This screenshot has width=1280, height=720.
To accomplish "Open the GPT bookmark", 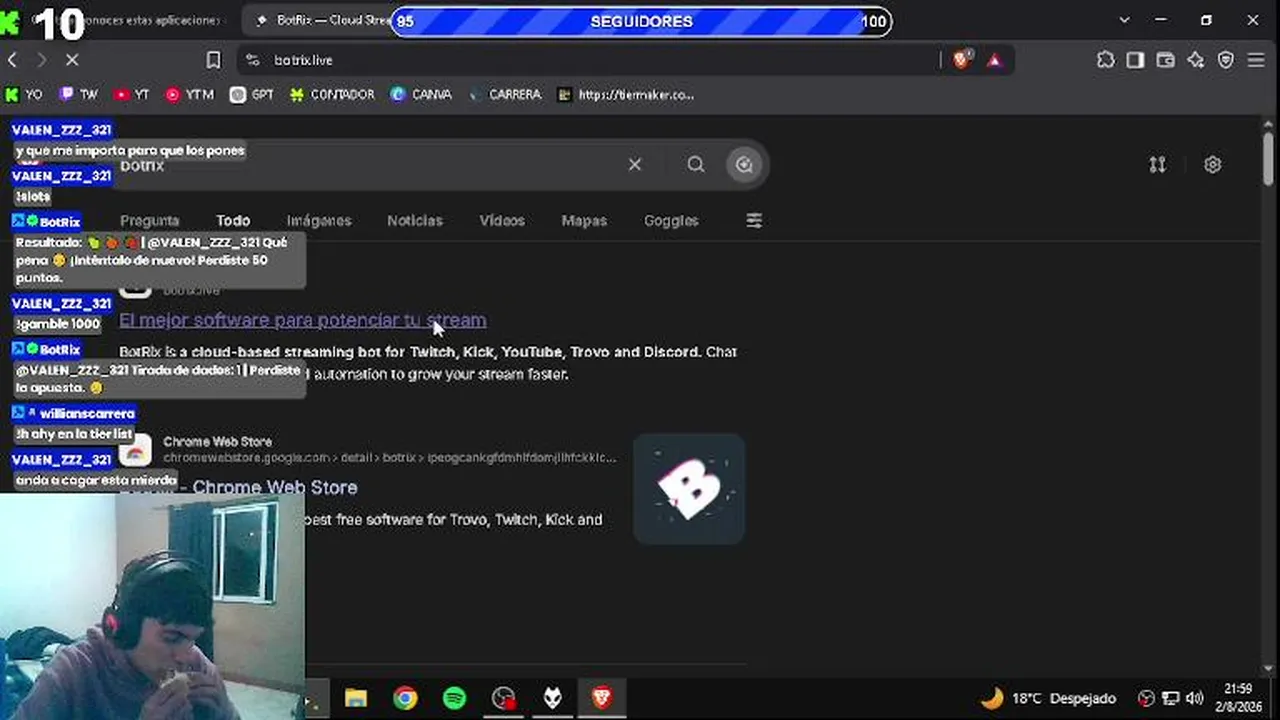I will coord(252,95).
